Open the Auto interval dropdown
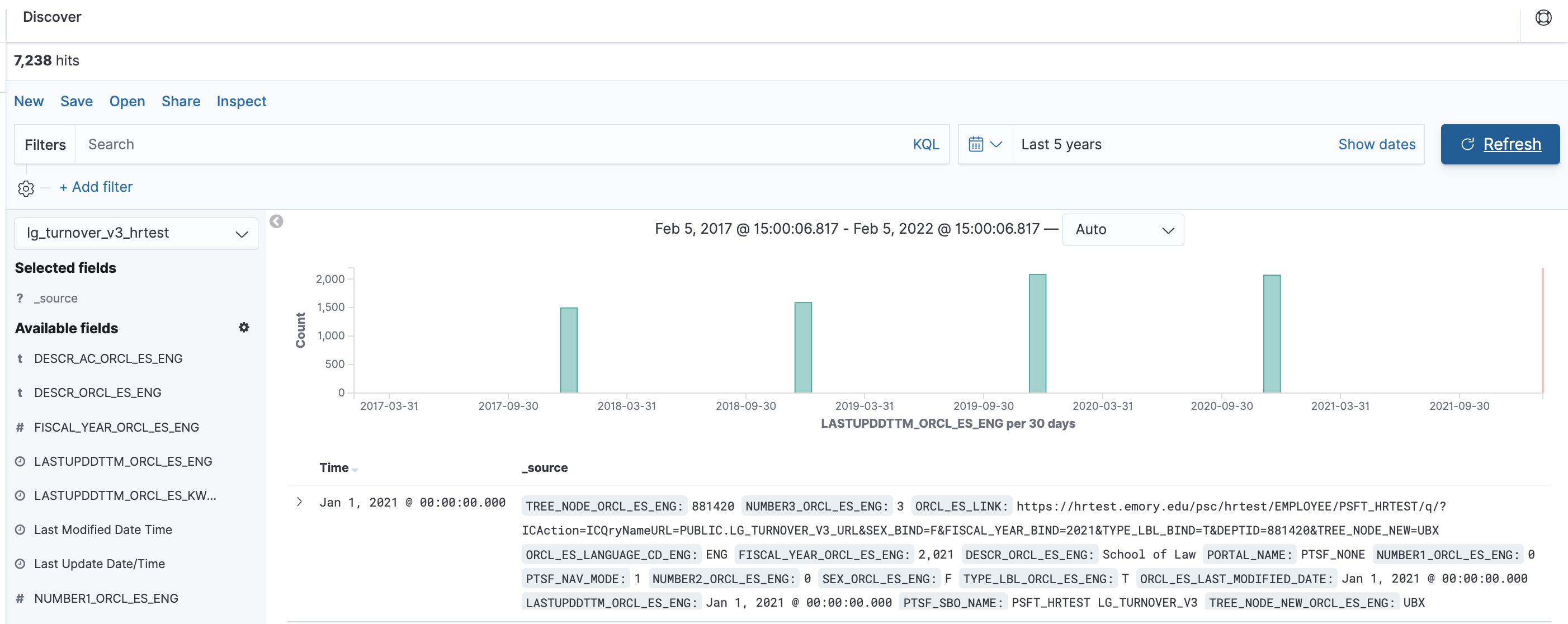Image resolution: width=1568 pixels, height=624 pixels. (1122, 229)
